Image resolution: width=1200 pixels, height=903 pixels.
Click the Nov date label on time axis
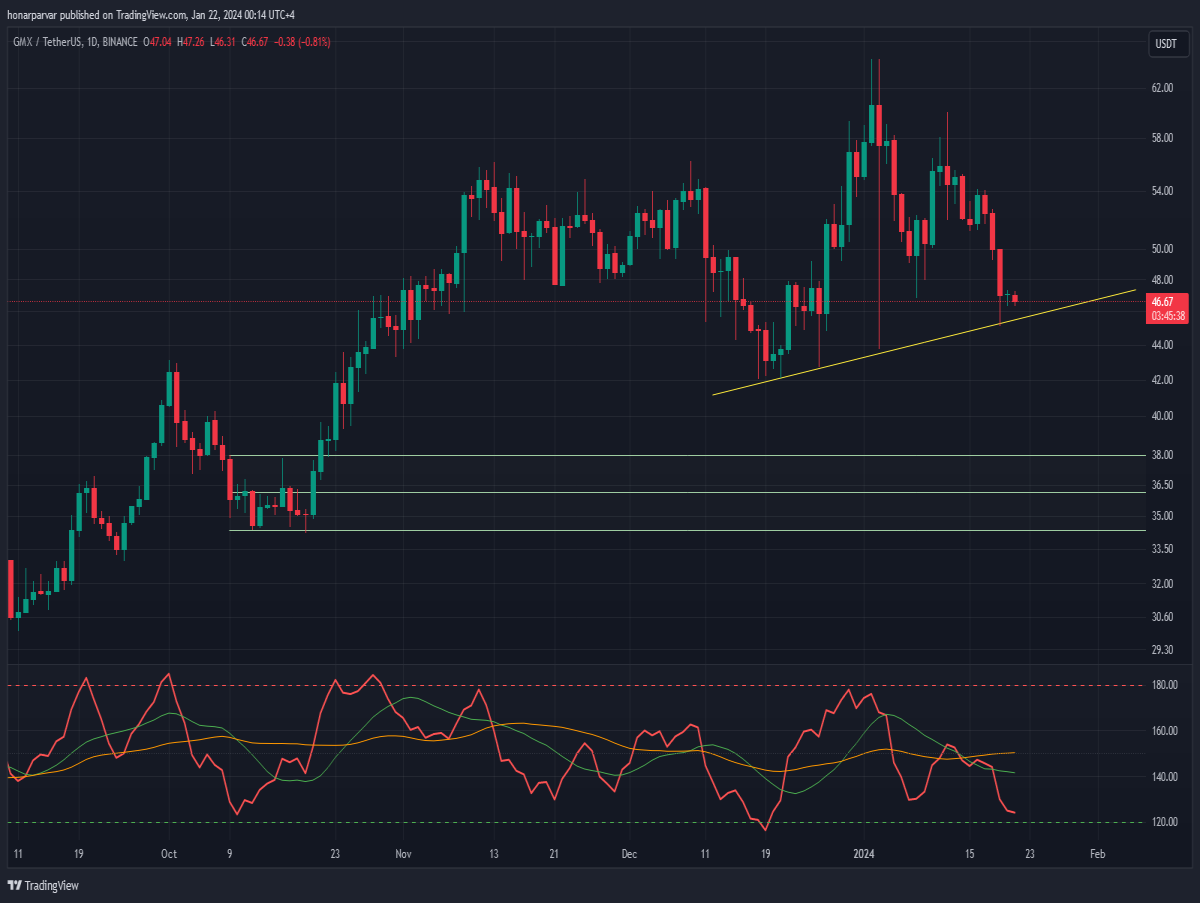pyautogui.click(x=403, y=855)
